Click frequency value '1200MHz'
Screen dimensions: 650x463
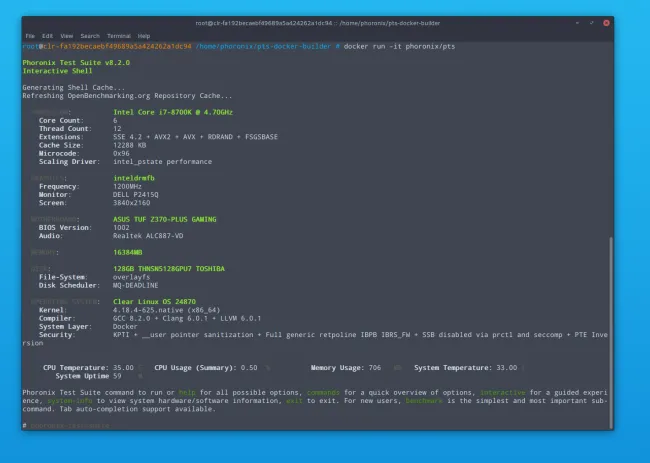[127, 187]
